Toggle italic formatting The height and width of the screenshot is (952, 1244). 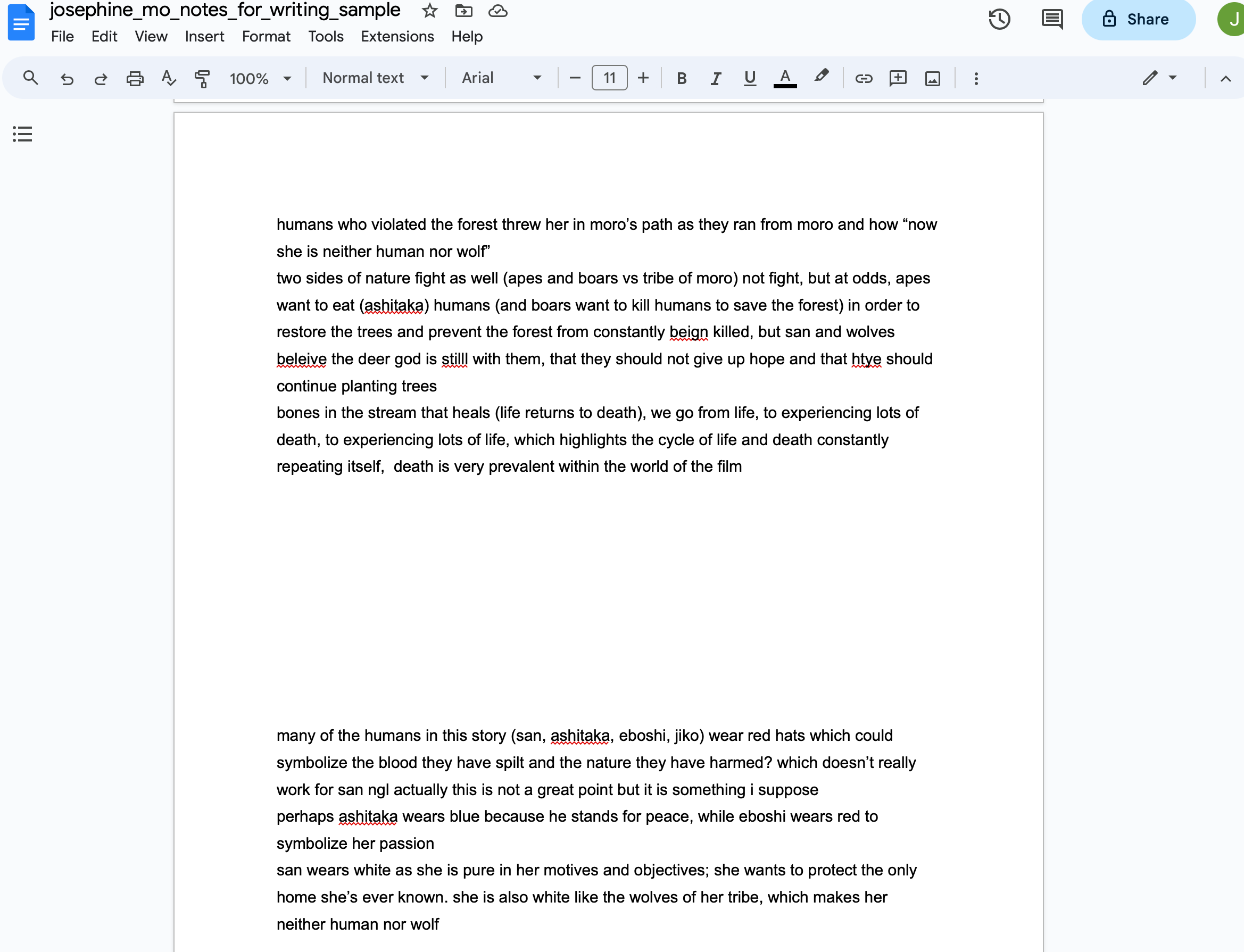[716, 78]
